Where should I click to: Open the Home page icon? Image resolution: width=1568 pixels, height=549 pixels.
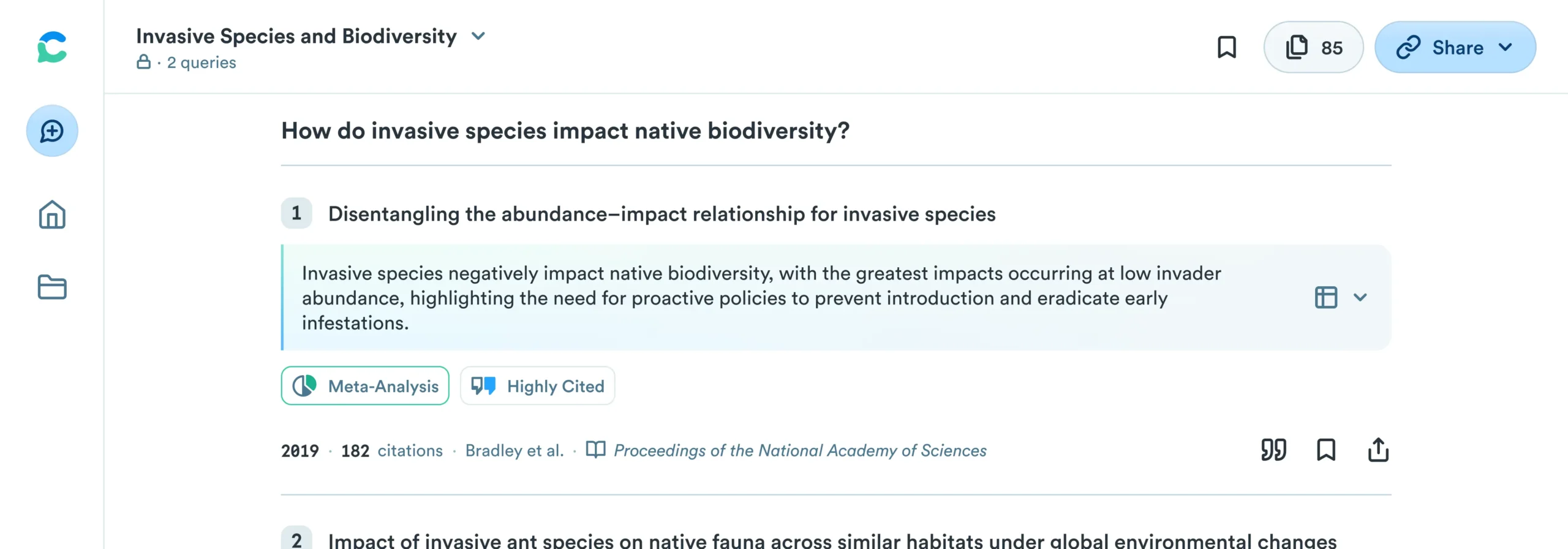pos(52,215)
